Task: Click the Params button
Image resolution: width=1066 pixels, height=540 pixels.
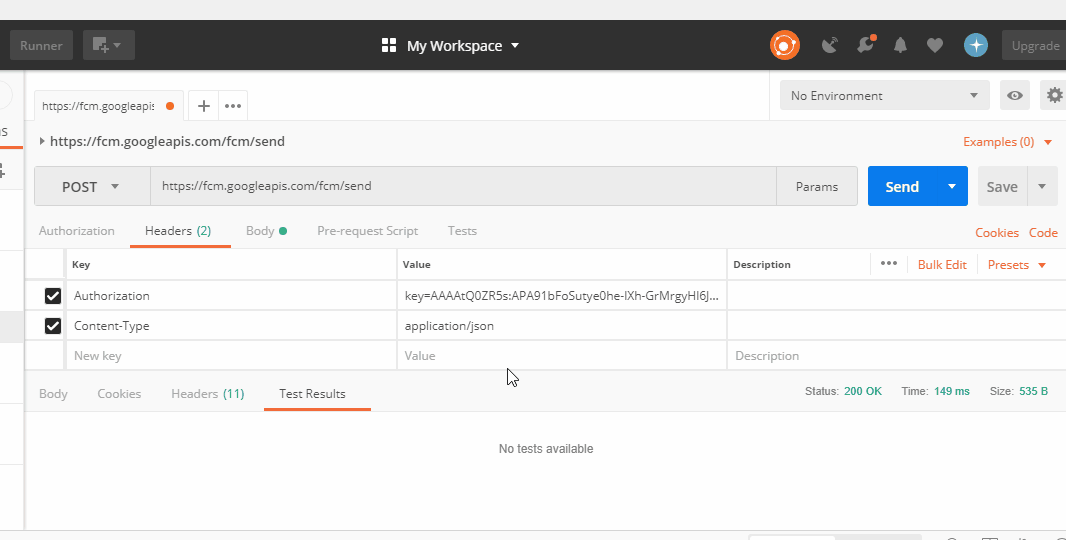Action: coord(816,186)
